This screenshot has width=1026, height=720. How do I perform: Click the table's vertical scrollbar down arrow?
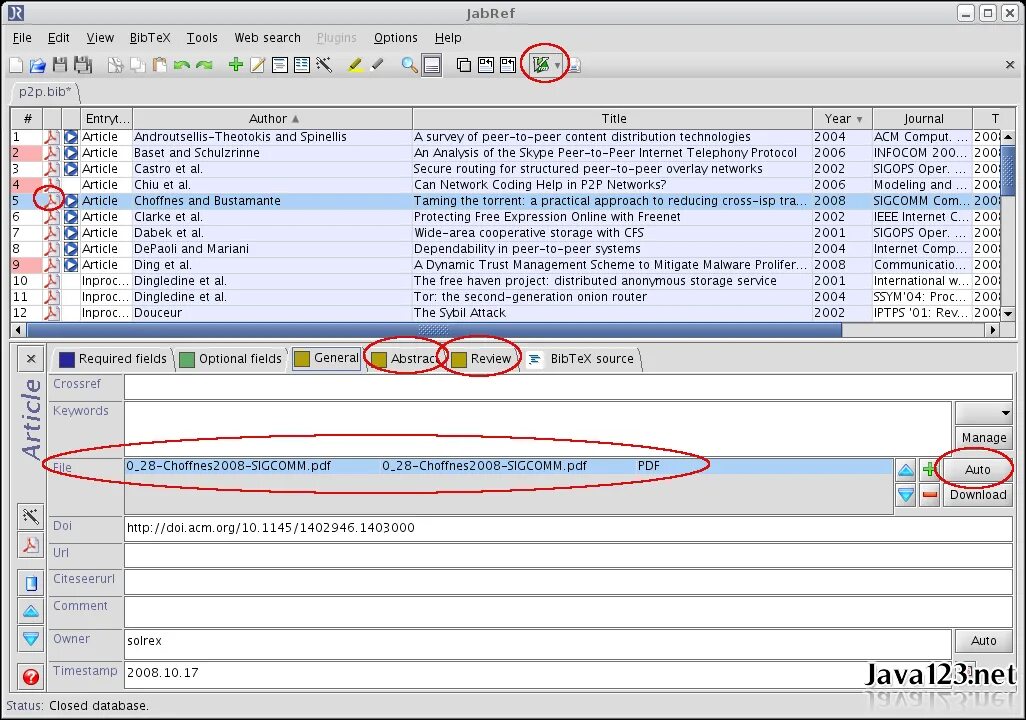[1008, 314]
